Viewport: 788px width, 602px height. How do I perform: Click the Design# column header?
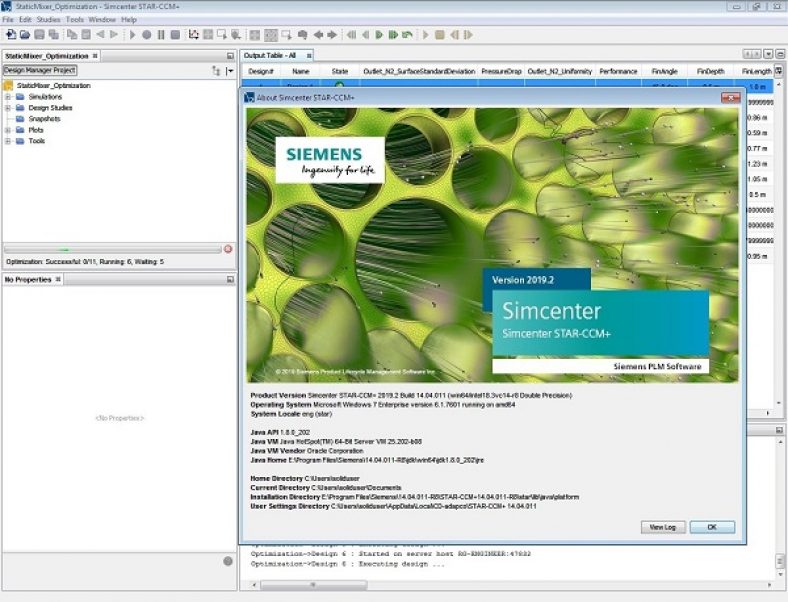pos(261,71)
